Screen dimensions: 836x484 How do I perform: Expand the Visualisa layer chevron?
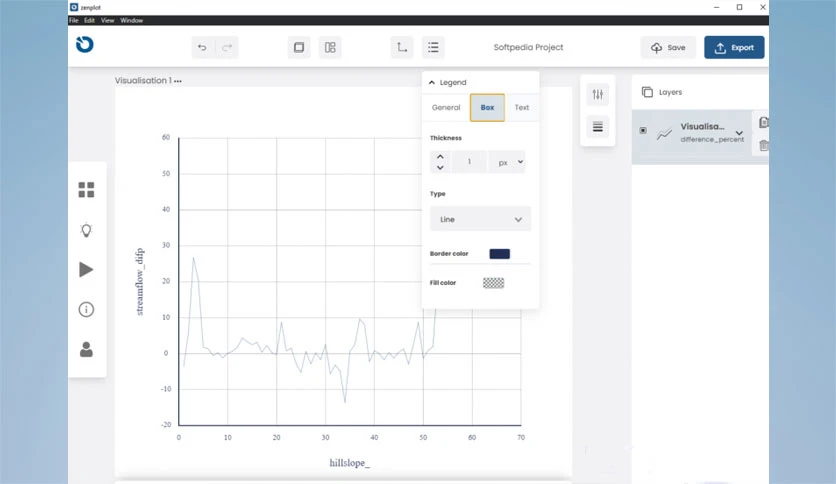click(739, 133)
